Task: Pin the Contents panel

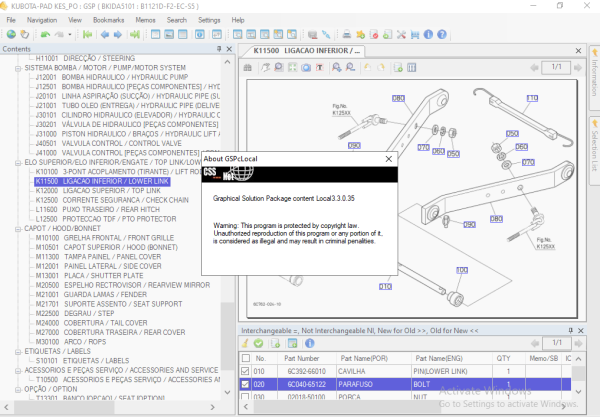Action: [219, 49]
